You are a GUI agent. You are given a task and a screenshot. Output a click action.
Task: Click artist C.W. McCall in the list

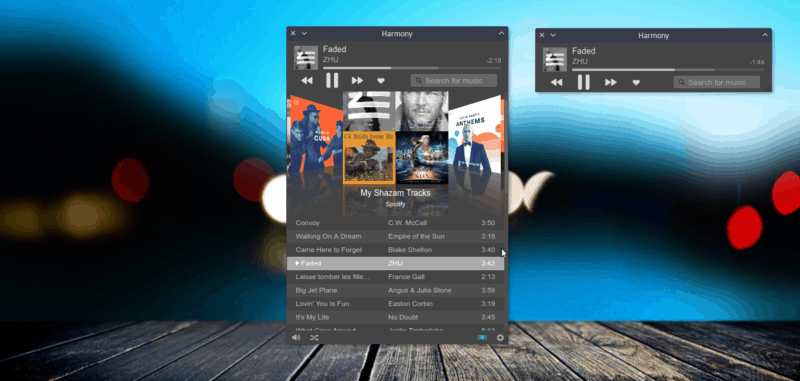[x=408, y=223]
